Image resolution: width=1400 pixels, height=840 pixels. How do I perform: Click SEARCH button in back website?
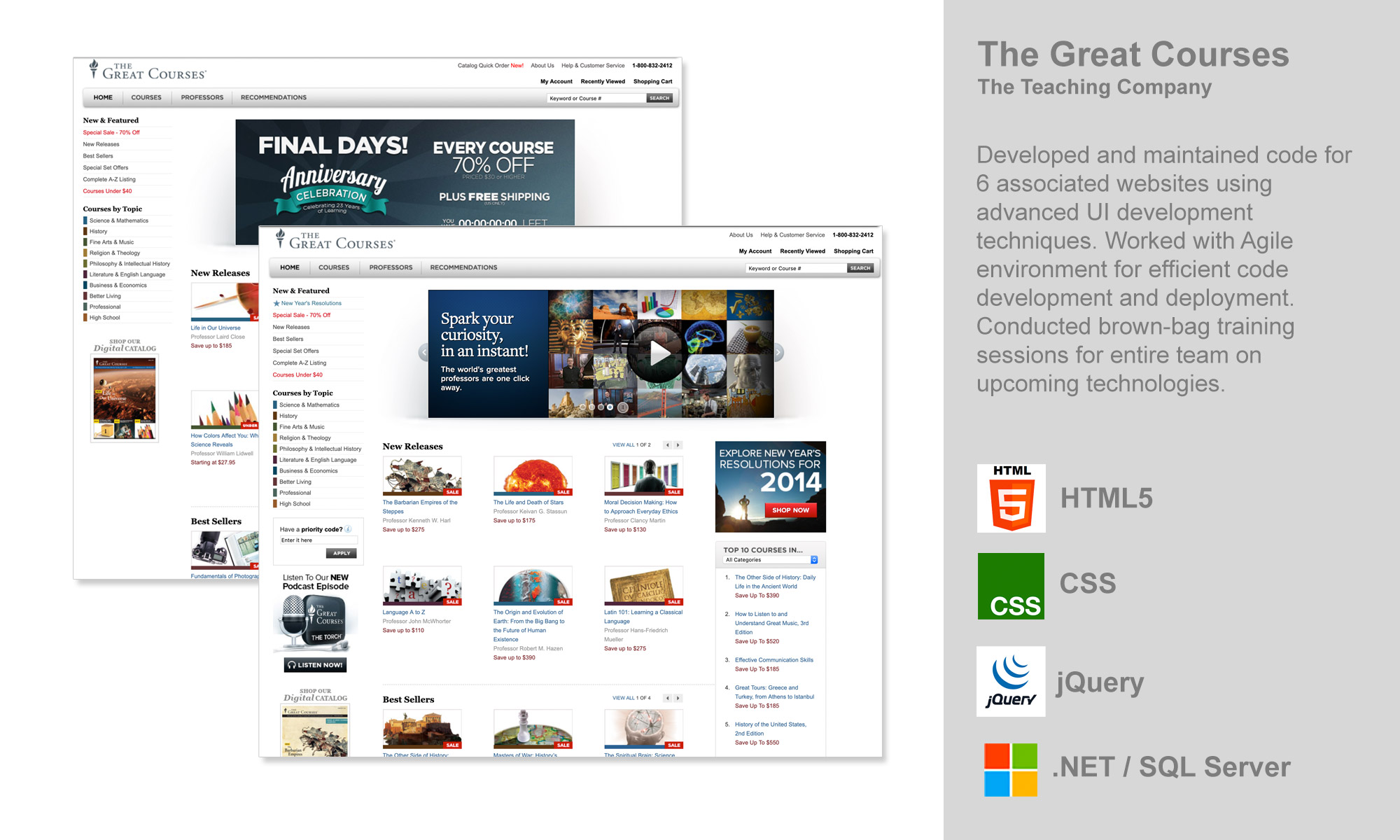point(659,98)
